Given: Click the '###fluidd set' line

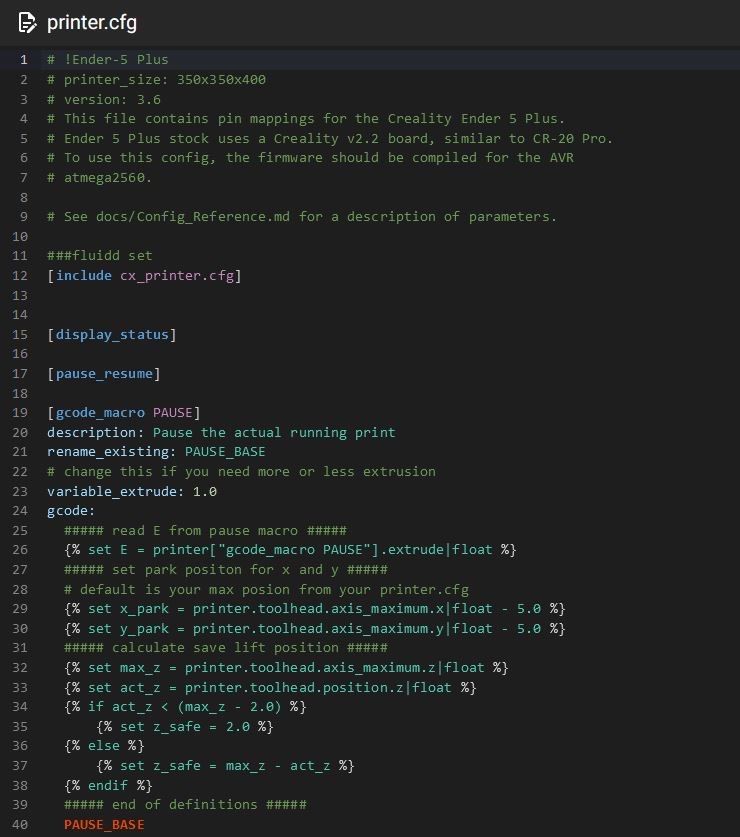Looking at the screenshot, I should [x=99, y=256].
